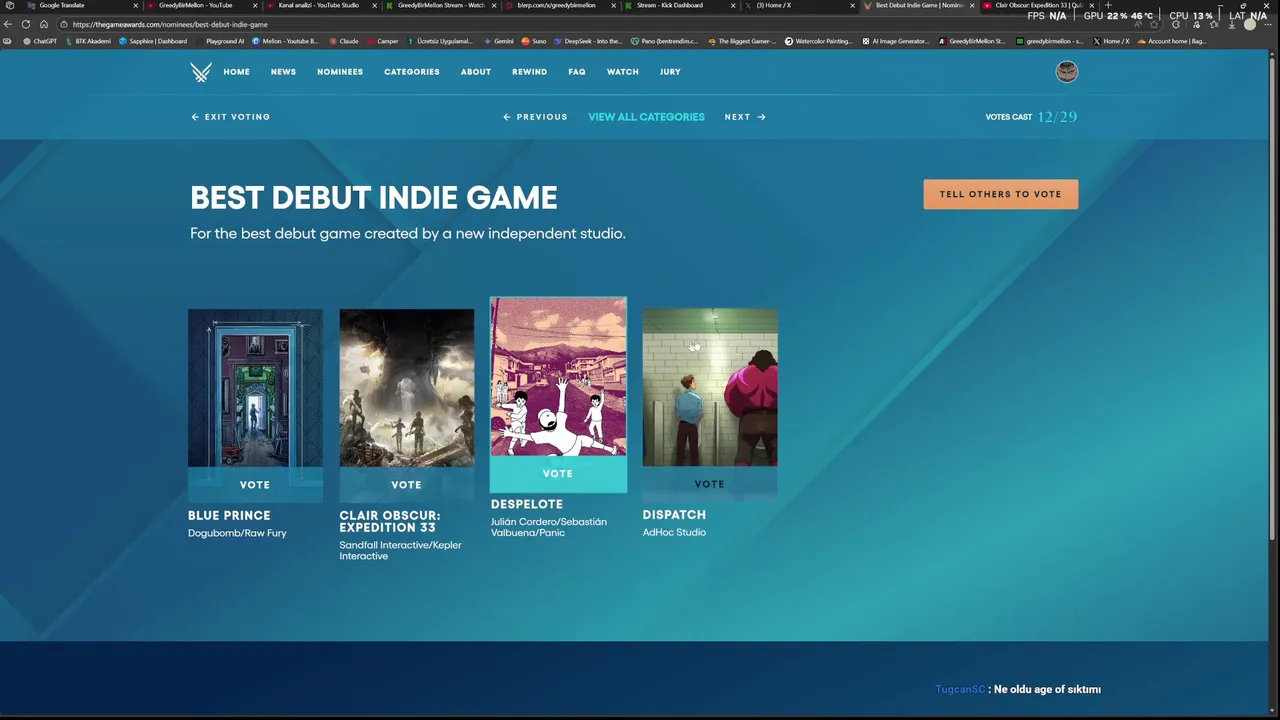Click the Dispatch cover art
Image resolution: width=1280 pixels, height=720 pixels.
(x=710, y=388)
